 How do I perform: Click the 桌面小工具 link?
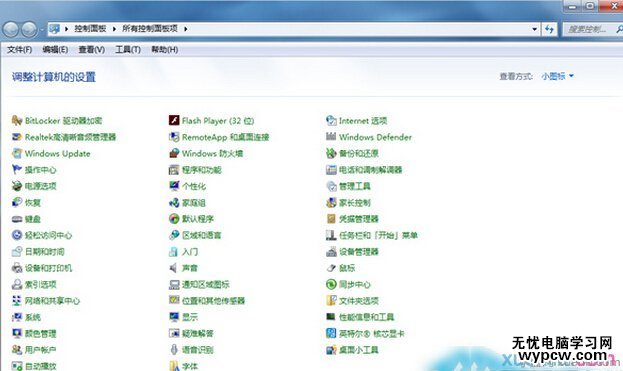pyautogui.click(x=359, y=350)
